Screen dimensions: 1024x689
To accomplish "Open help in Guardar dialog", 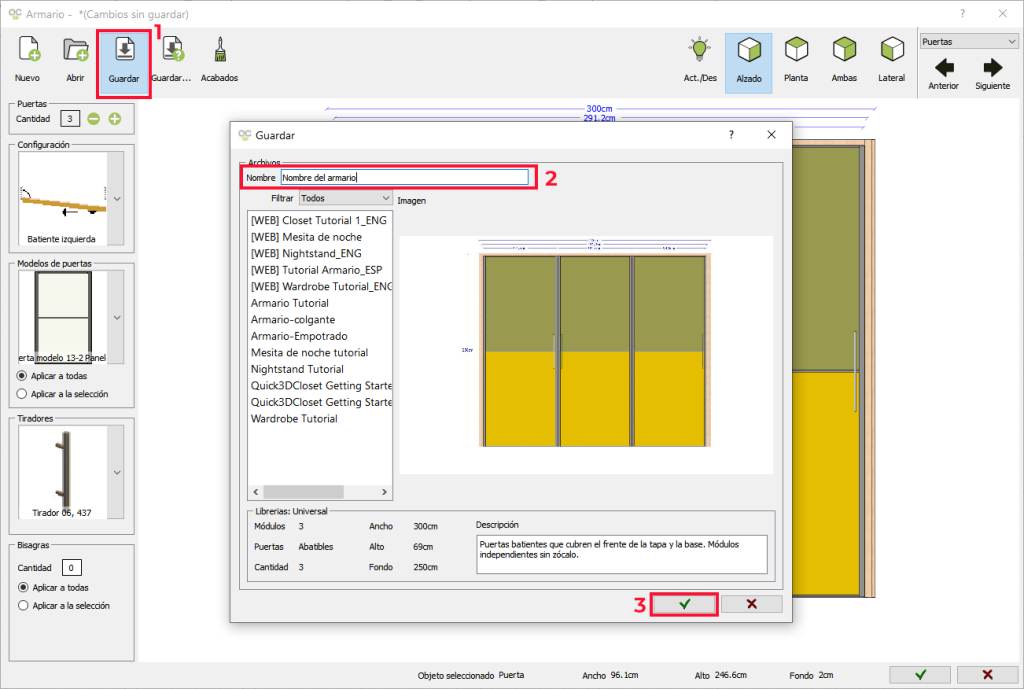I will point(731,135).
